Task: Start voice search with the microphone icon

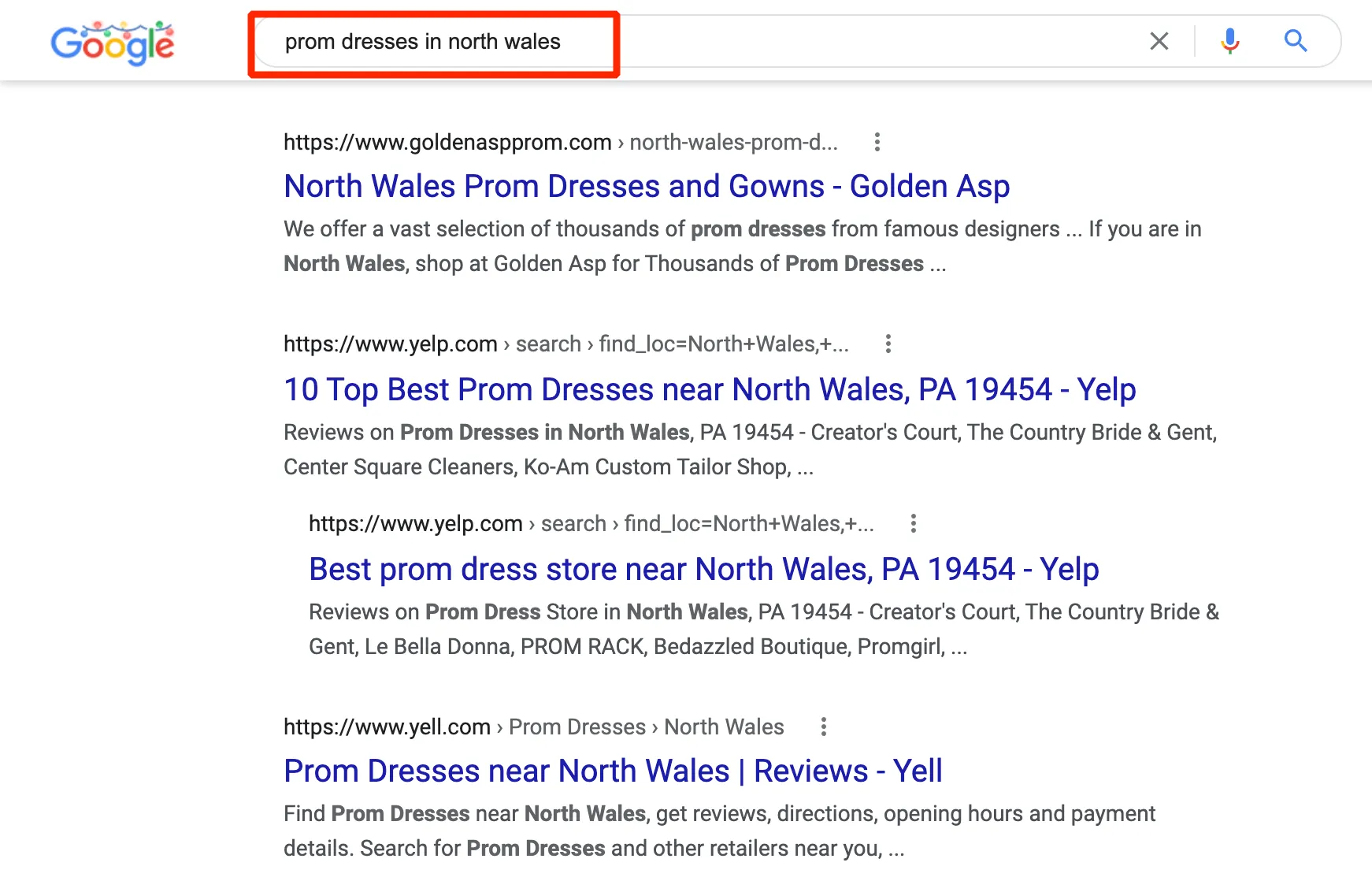Action: [x=1229, y=41]
